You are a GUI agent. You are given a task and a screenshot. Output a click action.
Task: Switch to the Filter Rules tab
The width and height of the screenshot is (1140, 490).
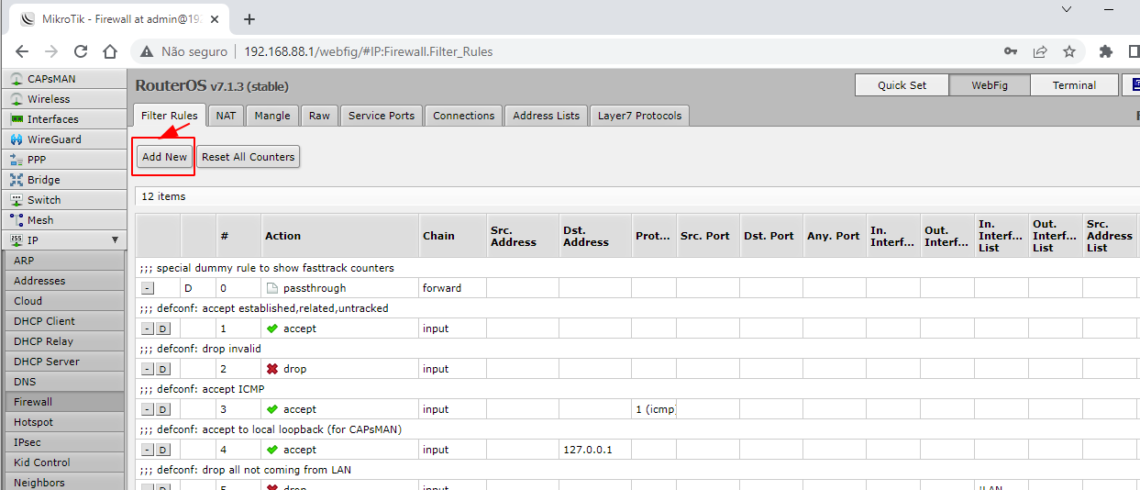click(169, 116)
